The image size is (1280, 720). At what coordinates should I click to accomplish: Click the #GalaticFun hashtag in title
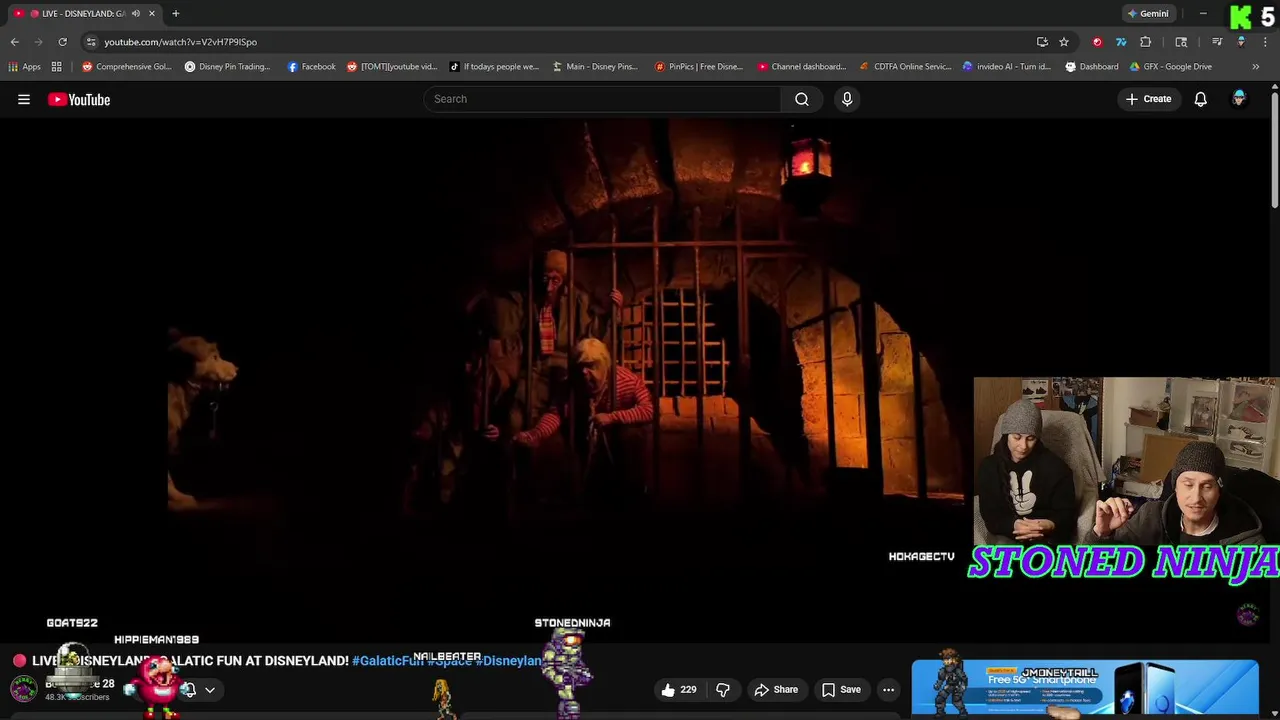tap(388, 661)
